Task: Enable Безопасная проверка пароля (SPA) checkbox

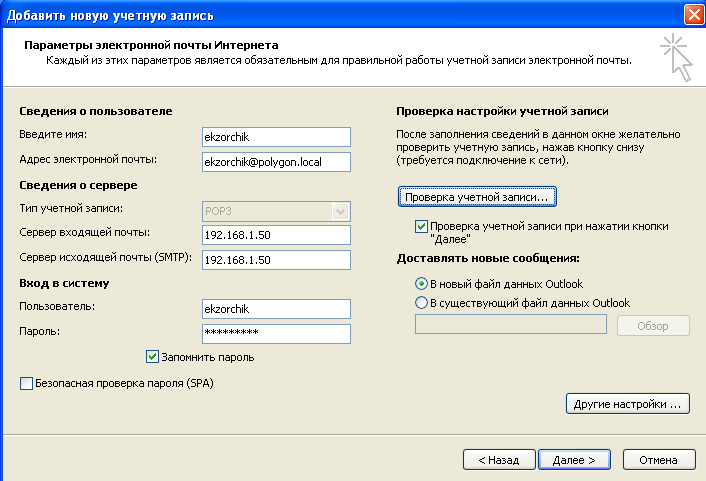Action: pyautogui.click(x=26, y=383)
